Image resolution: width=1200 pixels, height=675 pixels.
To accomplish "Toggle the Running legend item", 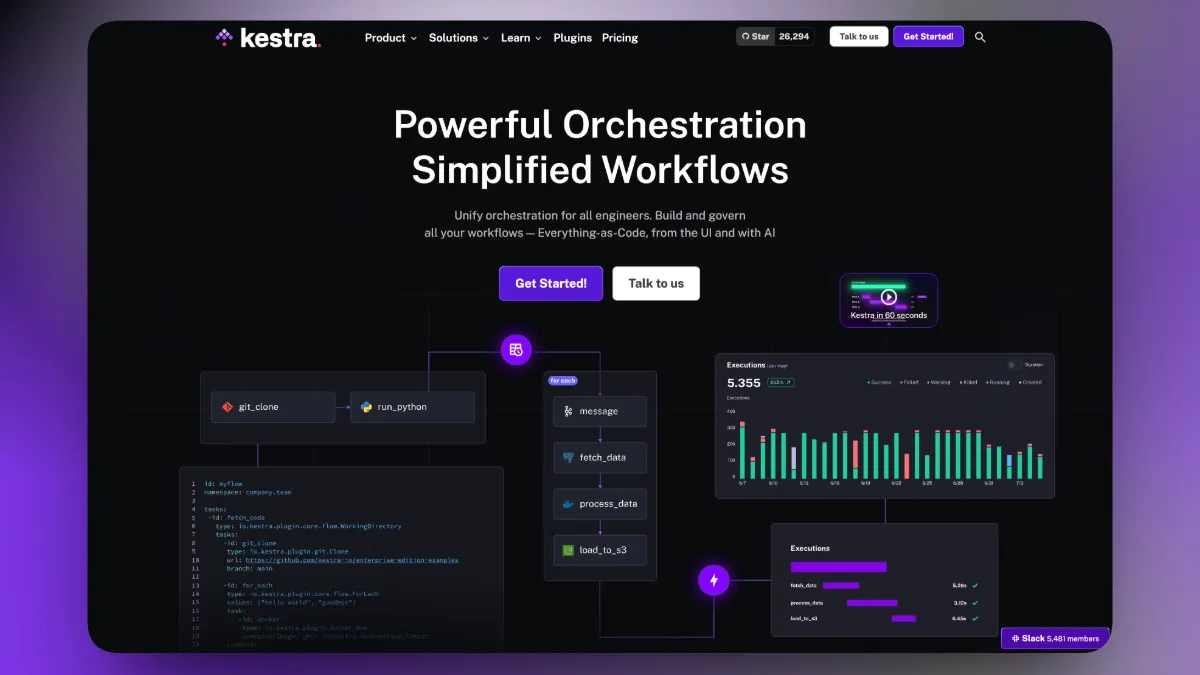I will click(x=998, y=382).
